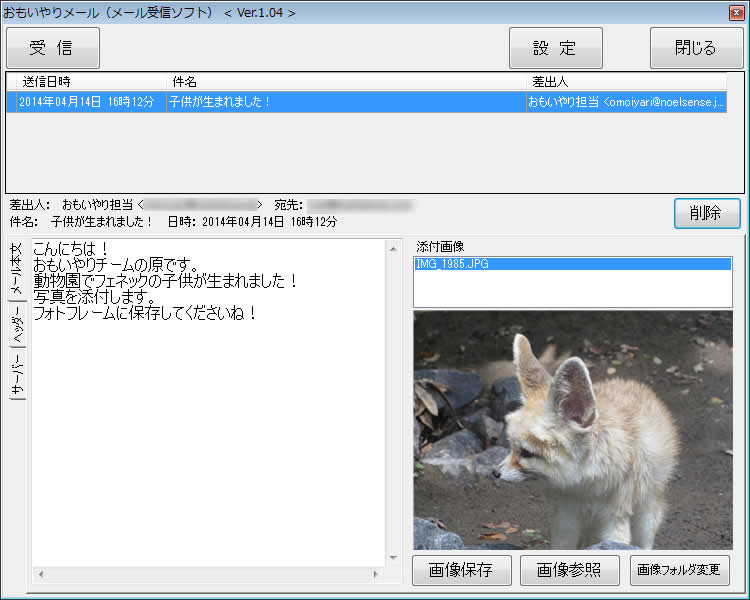Click the 受信 (receive mail) button
Image resolution: width=750 pixels, height=600 pixels.
pos(52,48)
